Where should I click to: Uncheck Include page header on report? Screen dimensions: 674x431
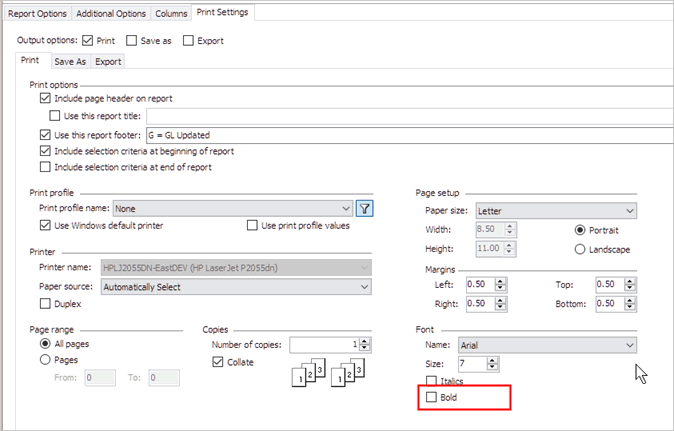click(x=45, y=99)
